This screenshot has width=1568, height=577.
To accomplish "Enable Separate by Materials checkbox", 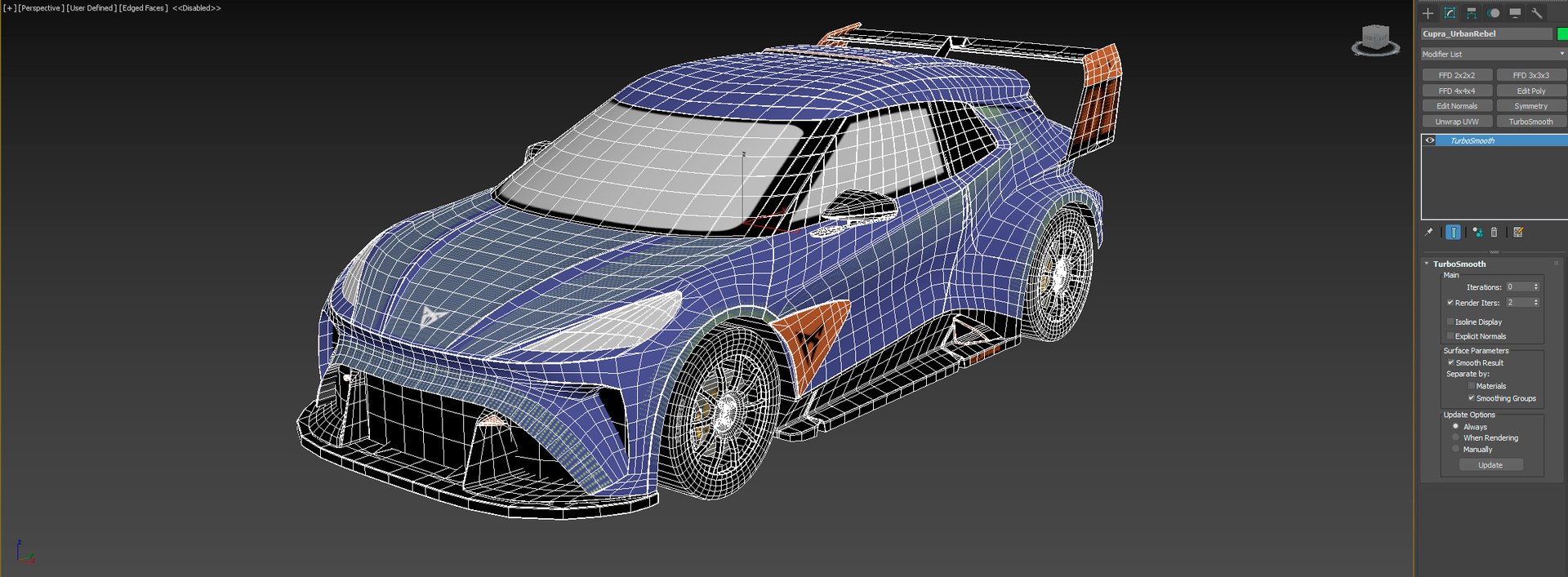I will (1472, 386).
